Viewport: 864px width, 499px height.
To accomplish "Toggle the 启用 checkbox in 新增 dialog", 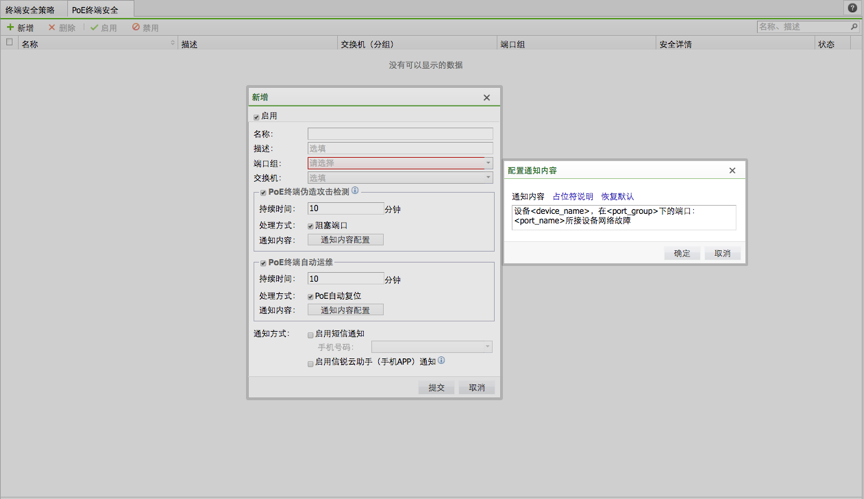I will pyautogui.click(x=257, y=117).
